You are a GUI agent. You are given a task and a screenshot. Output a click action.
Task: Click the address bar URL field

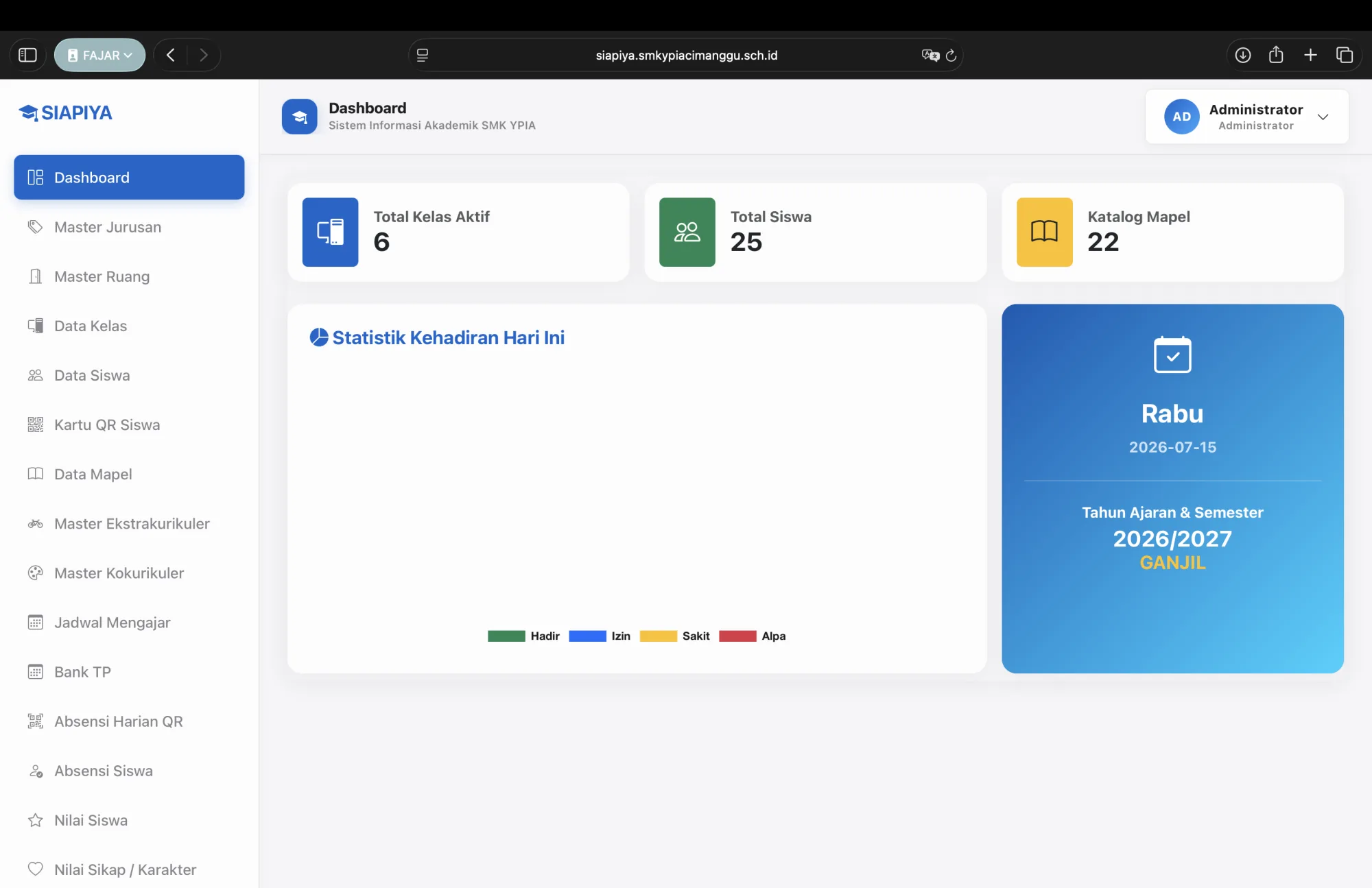[686, 56]
